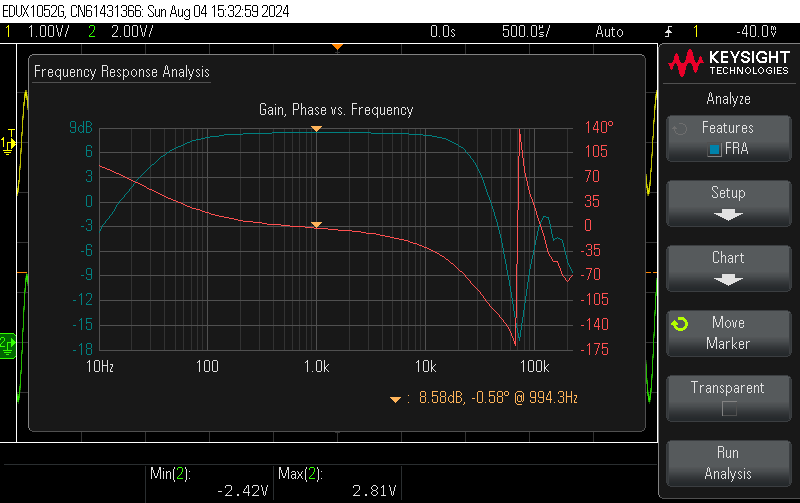This screenshot has height=503, width=800.
Task: Click the 140° phase axis label
Action: tap(599, 127)
